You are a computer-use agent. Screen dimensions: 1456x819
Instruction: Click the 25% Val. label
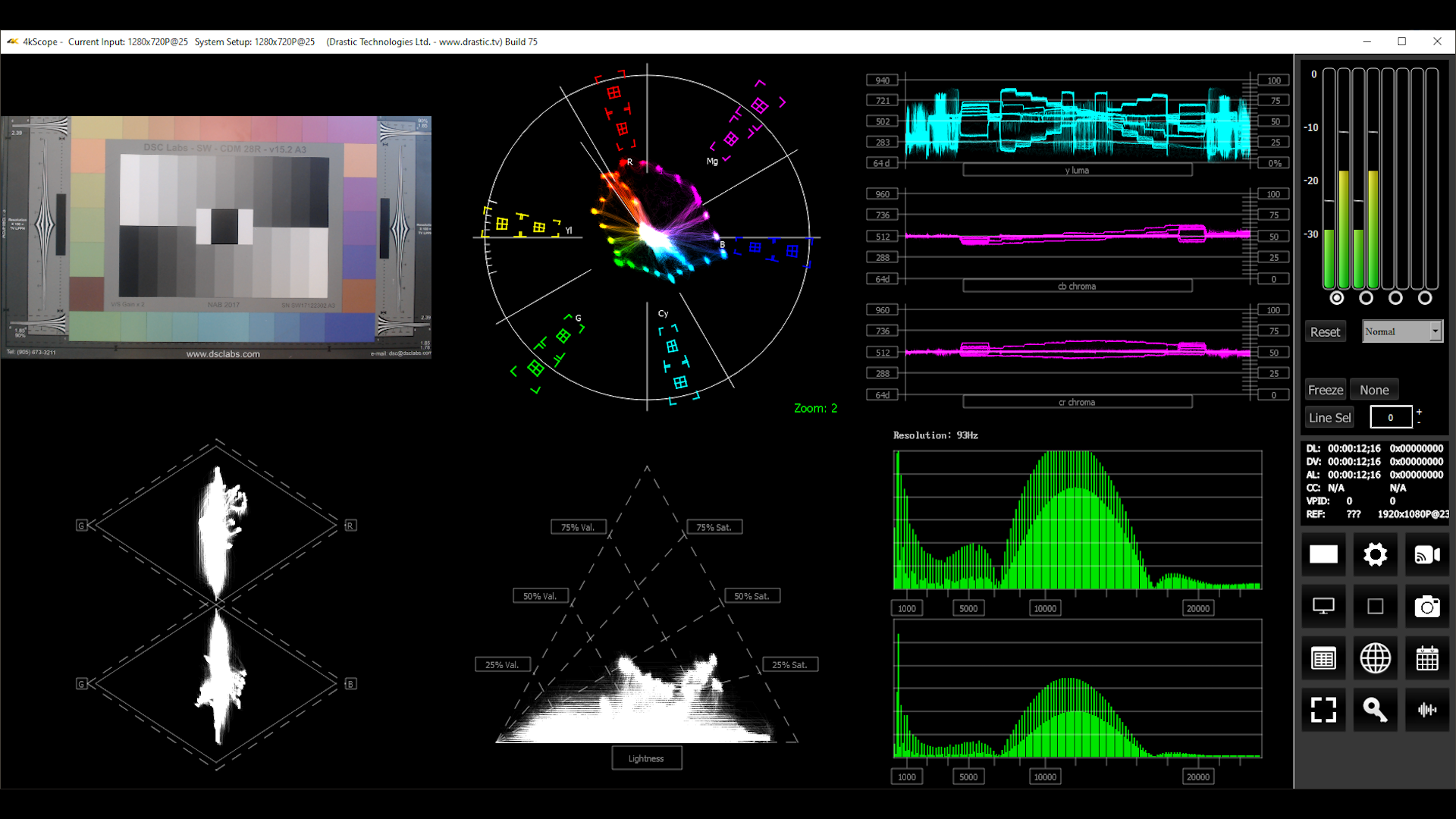click(502, 664)
